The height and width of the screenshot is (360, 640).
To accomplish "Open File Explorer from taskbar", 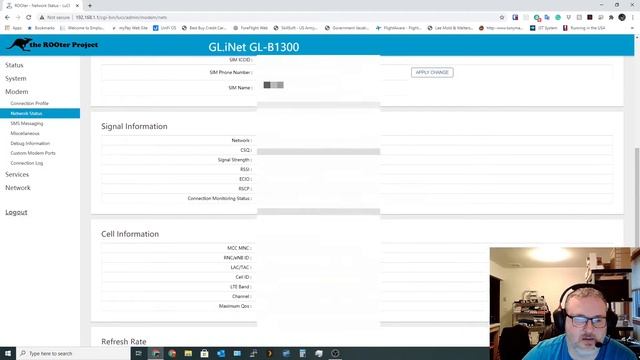I will [188, 353].
